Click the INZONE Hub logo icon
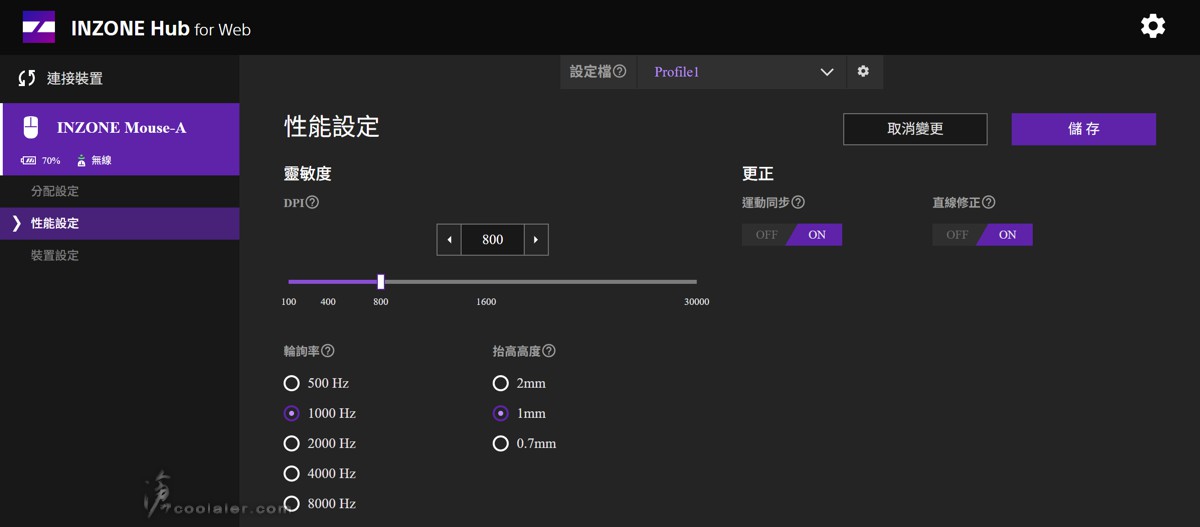The image size is (1200, 527). click(39, 27)
